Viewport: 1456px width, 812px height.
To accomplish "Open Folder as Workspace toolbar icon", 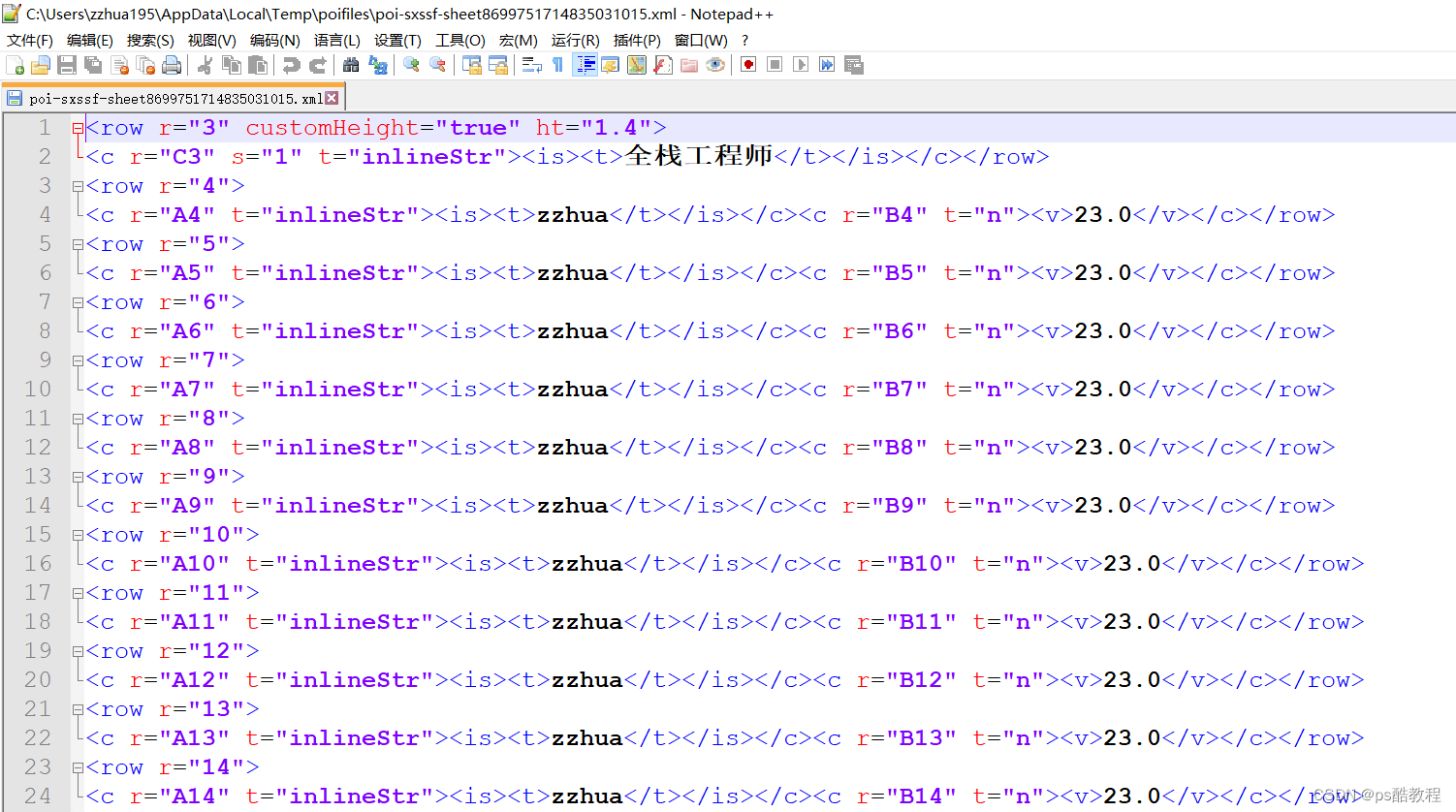I will click(x=689, y=65).
